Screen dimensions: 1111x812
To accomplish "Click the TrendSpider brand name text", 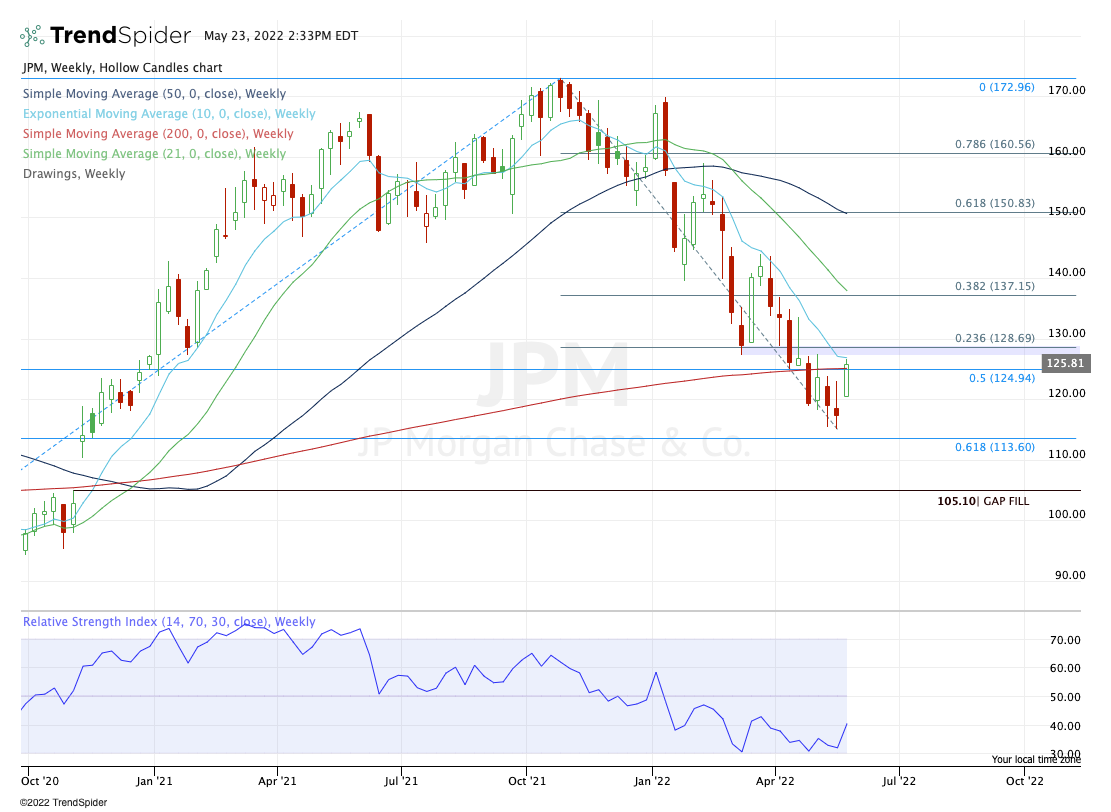I will pos(120,35).
